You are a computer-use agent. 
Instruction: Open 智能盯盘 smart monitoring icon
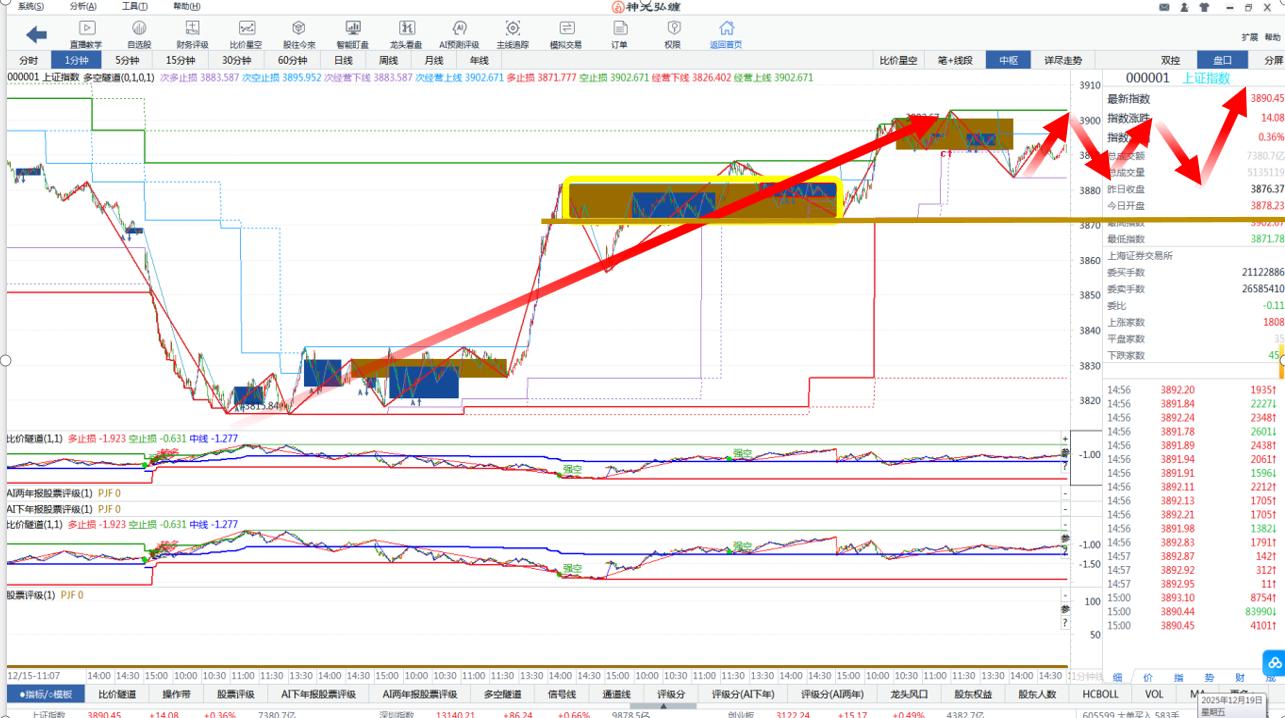pos(352,30)
